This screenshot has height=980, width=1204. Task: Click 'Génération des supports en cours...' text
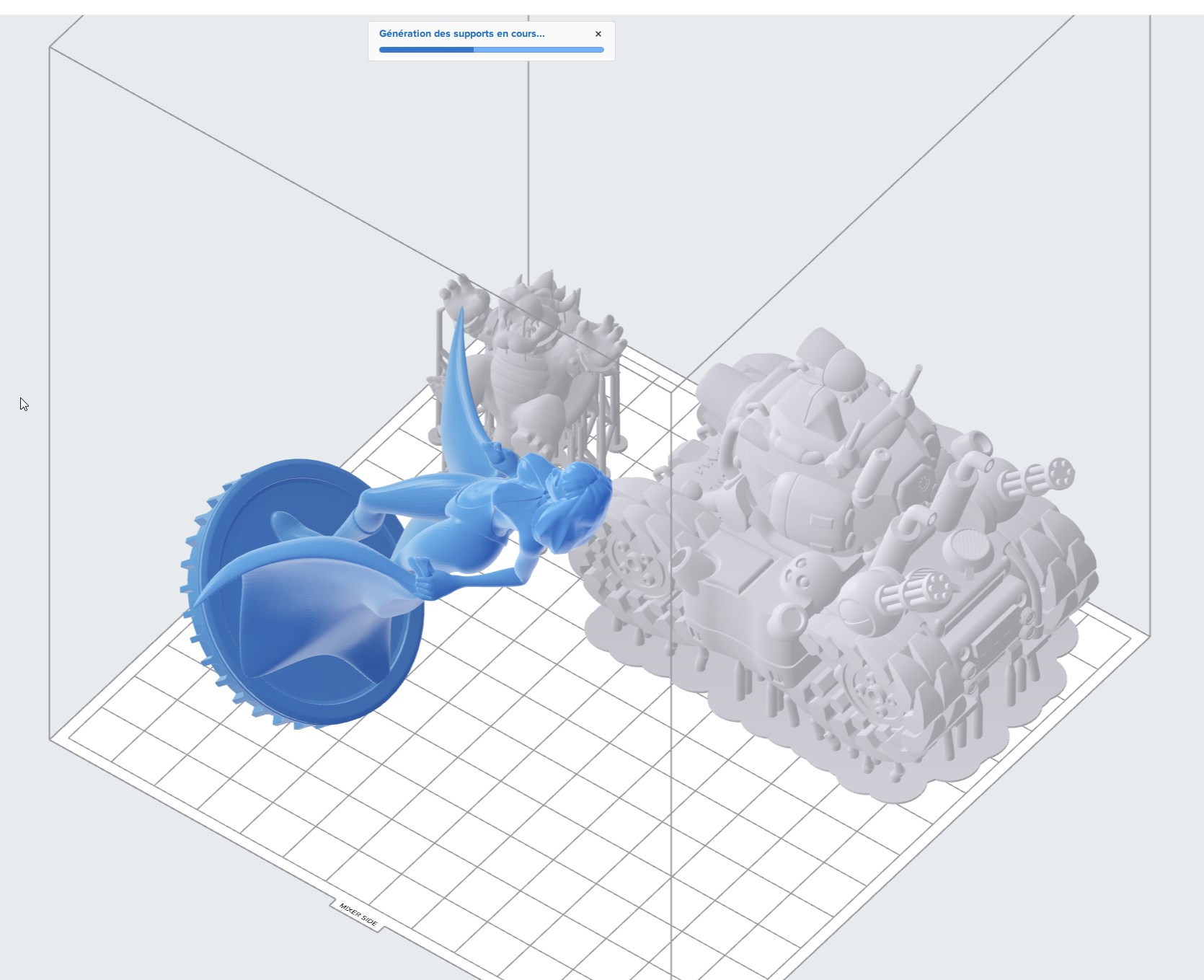click(462, 34)
